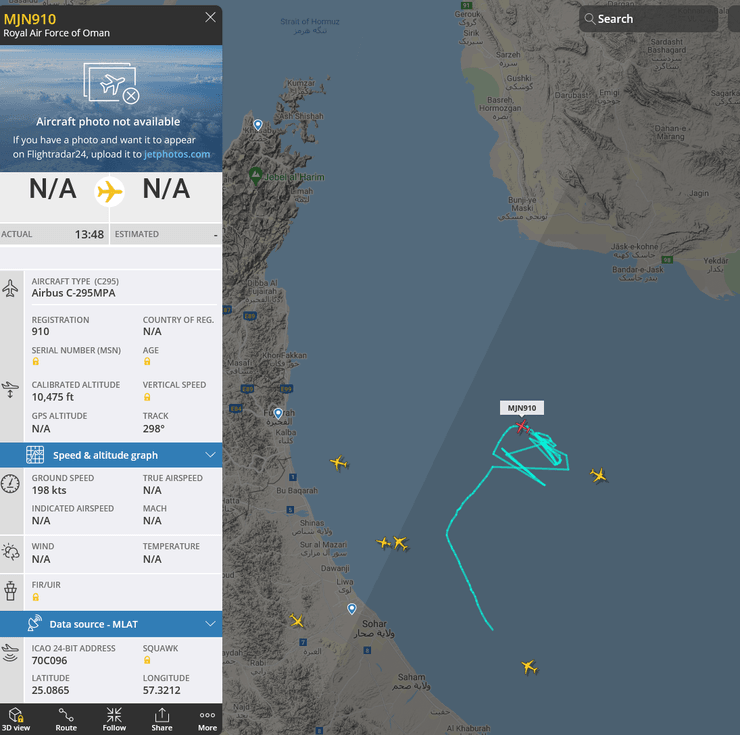The image size is (740, 735).
Task: Click the Speed & altitude graph icon
Action: pyautogui.click(x=35, y=455)
